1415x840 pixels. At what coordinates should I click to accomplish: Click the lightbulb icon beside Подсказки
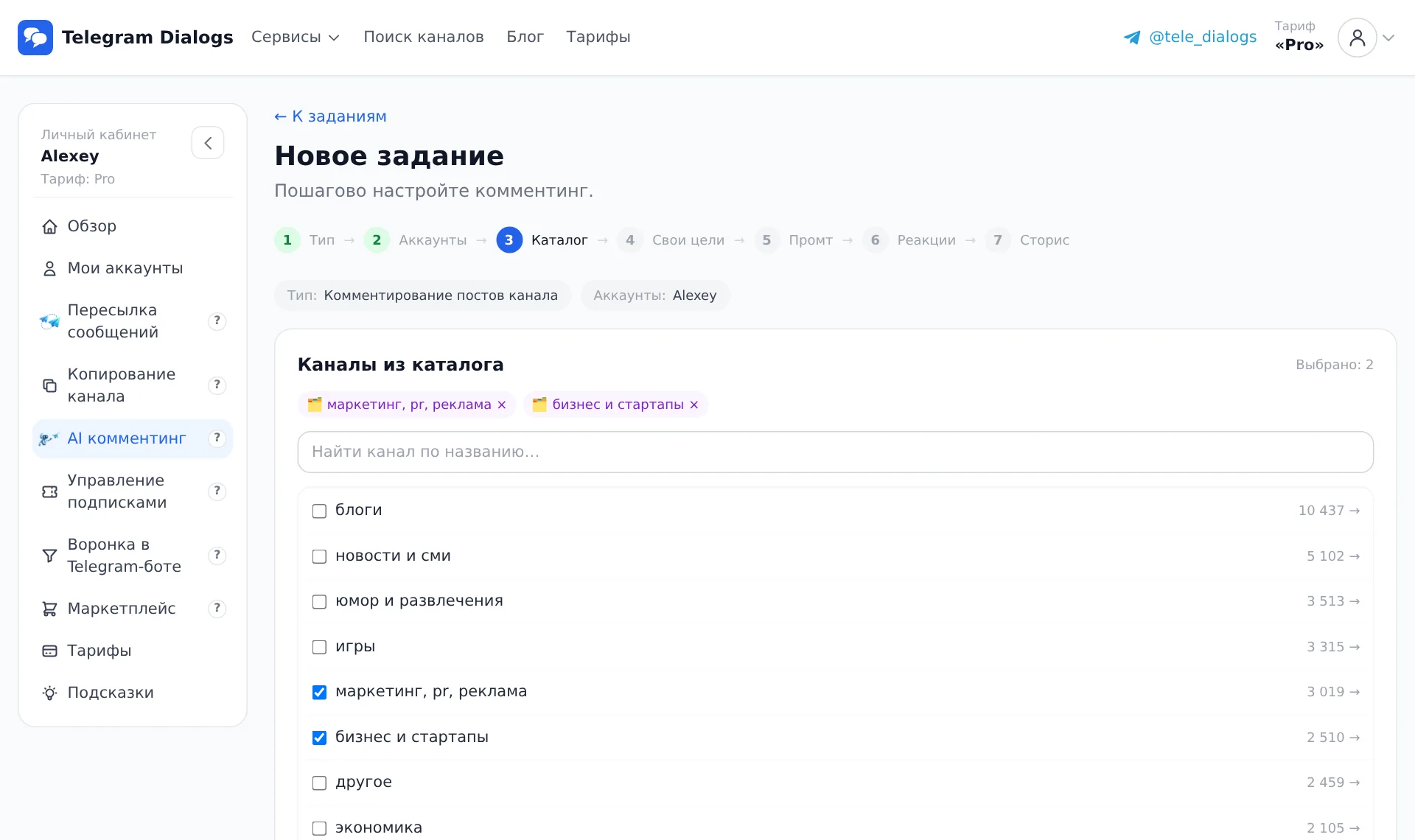click(x=49, y=693)
